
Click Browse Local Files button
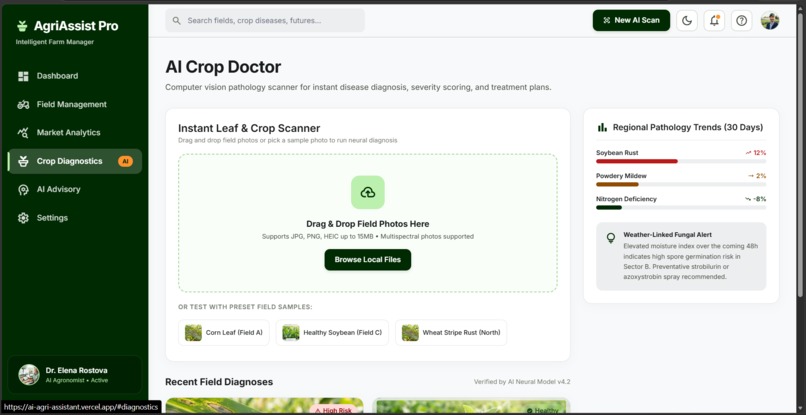[x=368, y=260]
